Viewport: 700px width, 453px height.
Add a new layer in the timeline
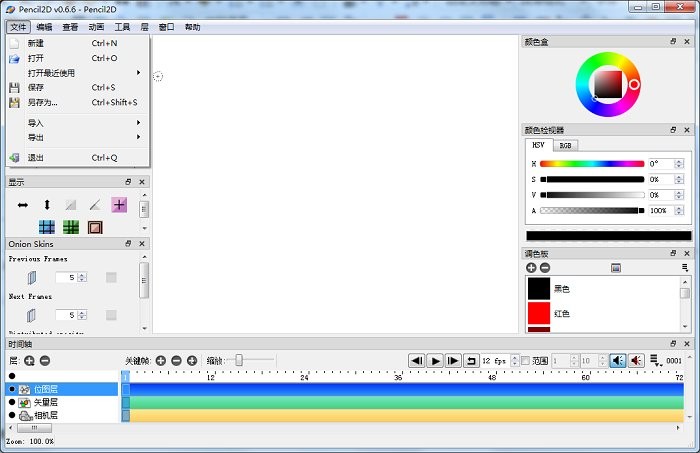point(29,360)
